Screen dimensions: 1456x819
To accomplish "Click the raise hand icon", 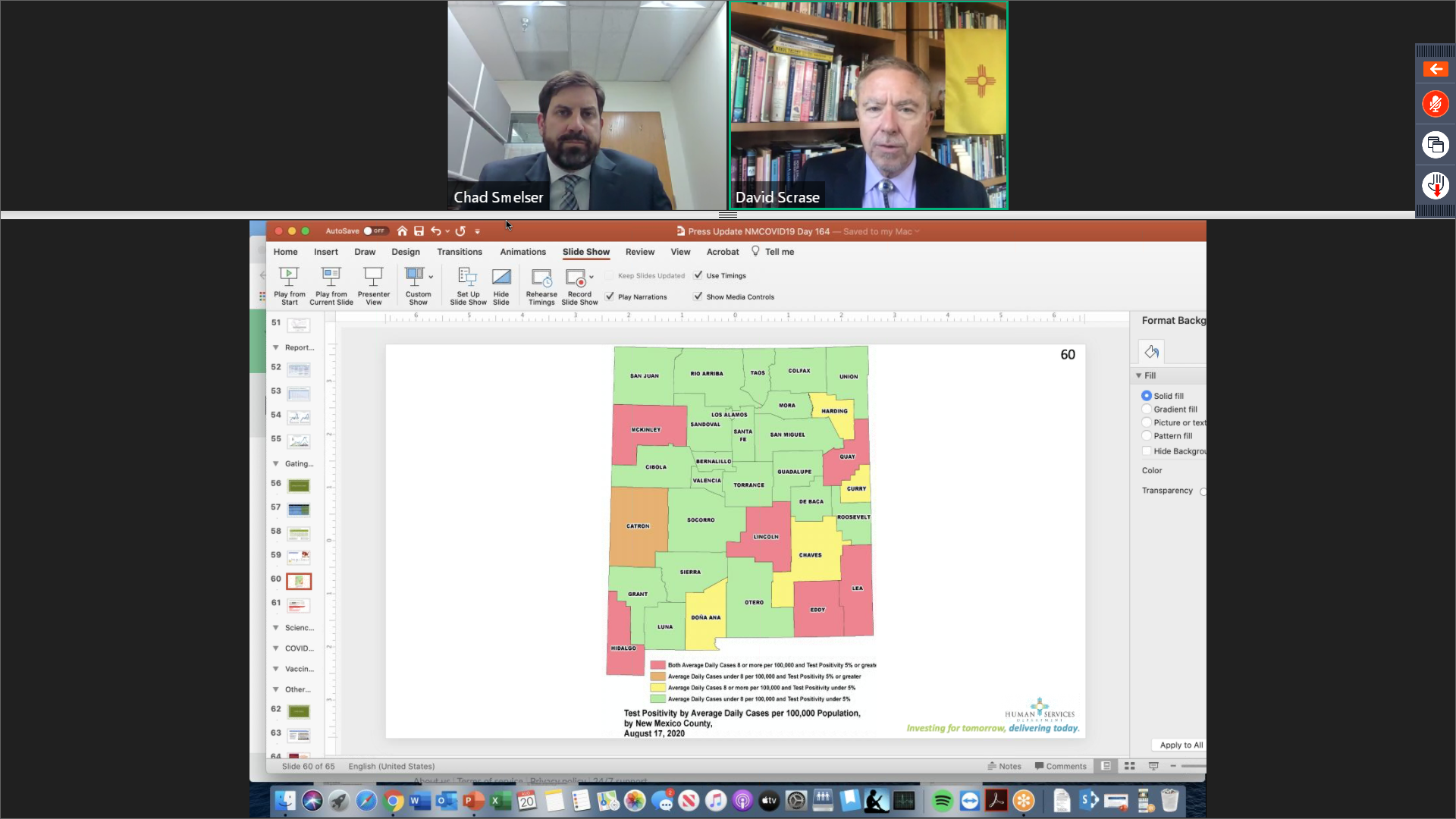I will point(1435,186).
